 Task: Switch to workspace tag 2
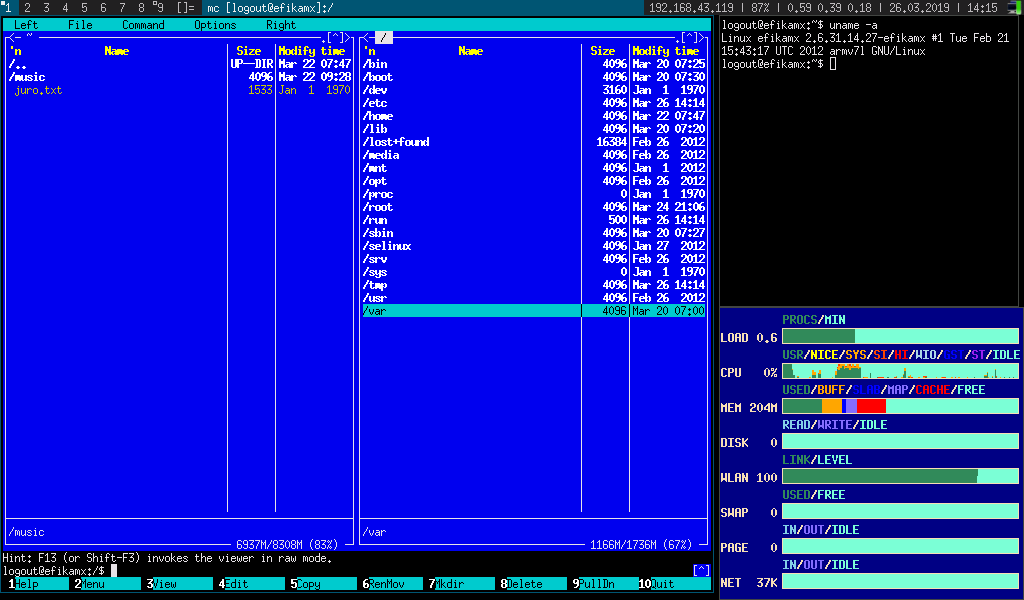[28, 8]
